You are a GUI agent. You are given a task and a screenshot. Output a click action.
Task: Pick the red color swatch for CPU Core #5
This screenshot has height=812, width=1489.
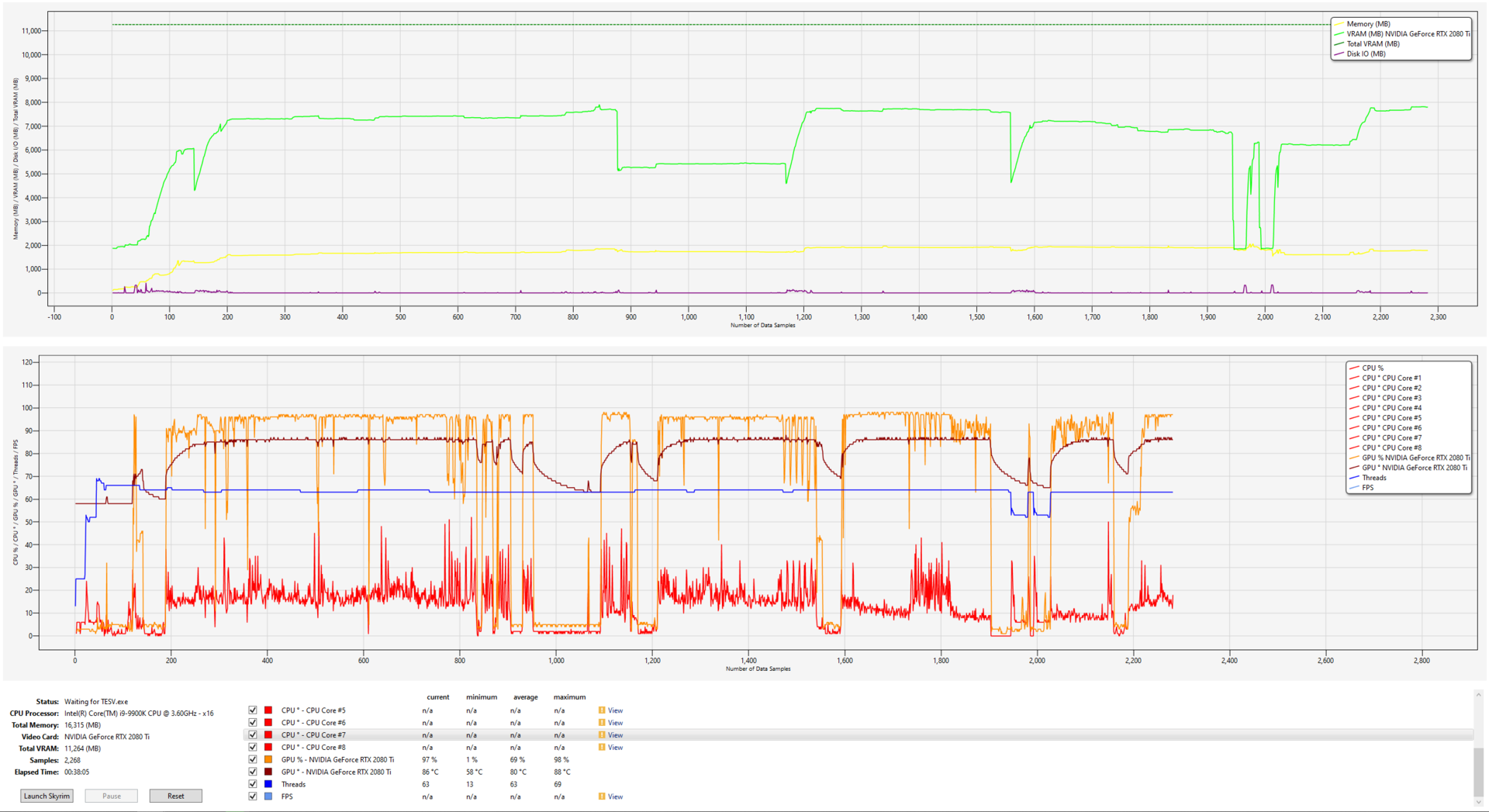(268, 710)
